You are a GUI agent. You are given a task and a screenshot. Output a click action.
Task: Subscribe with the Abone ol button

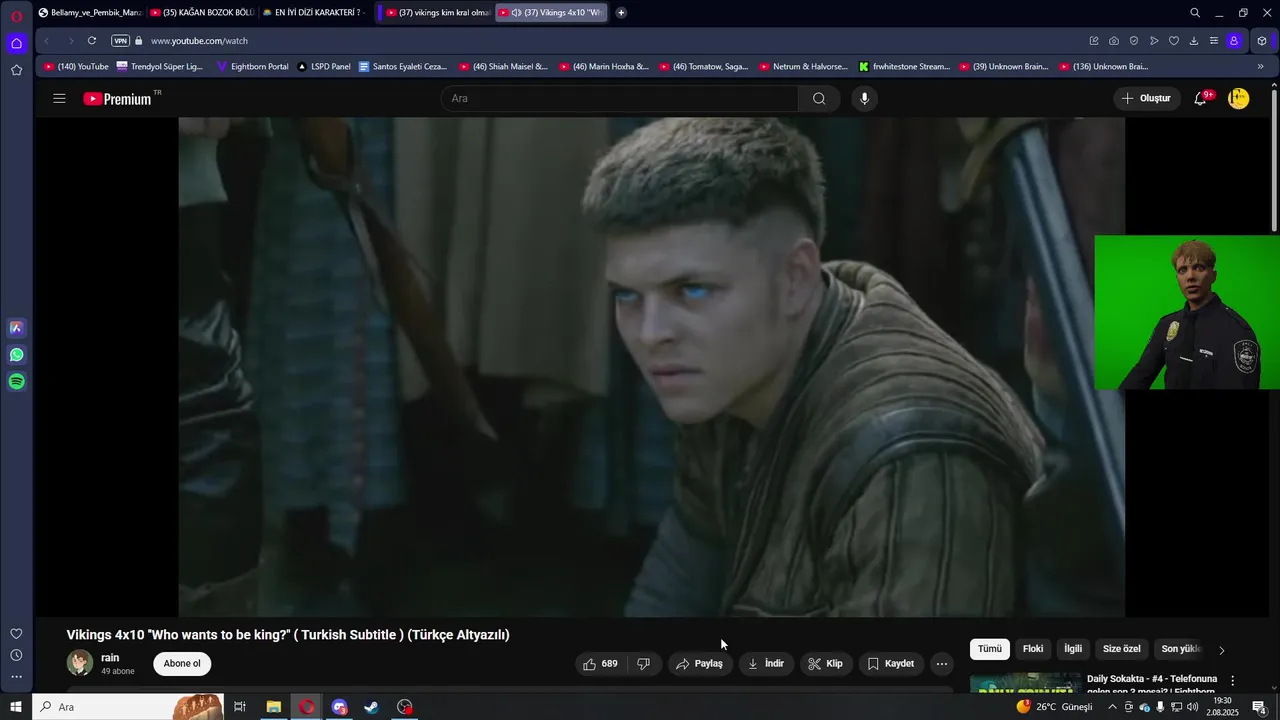pos(182,664)
